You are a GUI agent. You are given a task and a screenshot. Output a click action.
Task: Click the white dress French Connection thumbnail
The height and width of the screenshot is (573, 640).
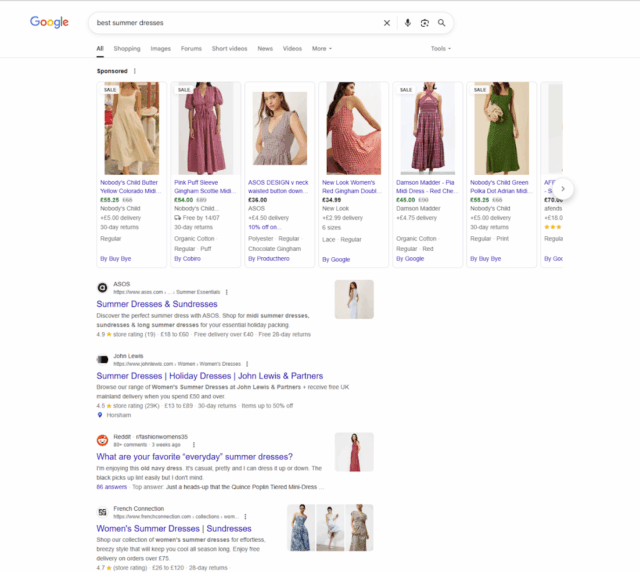click(x=330, y=528)
